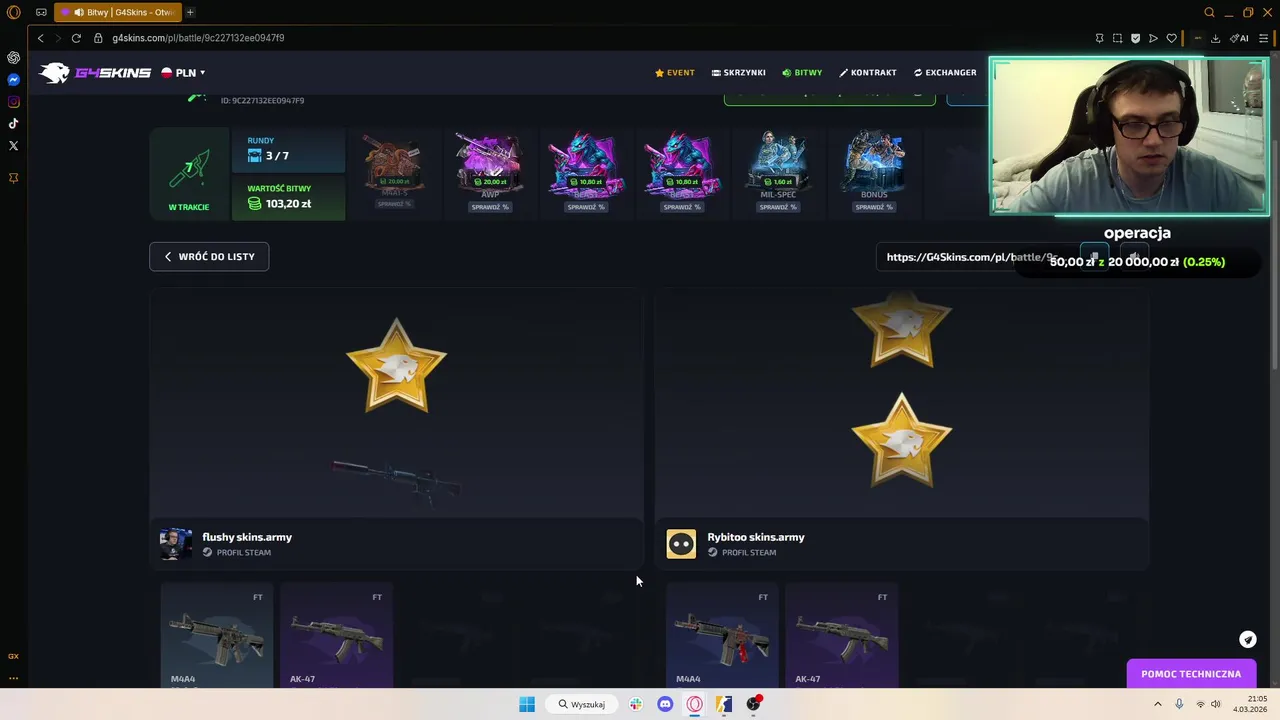Viewport: 1280px width, 720px height.
Task: Click the rounds 3 / 7 counter
Action: pos(277,156)
